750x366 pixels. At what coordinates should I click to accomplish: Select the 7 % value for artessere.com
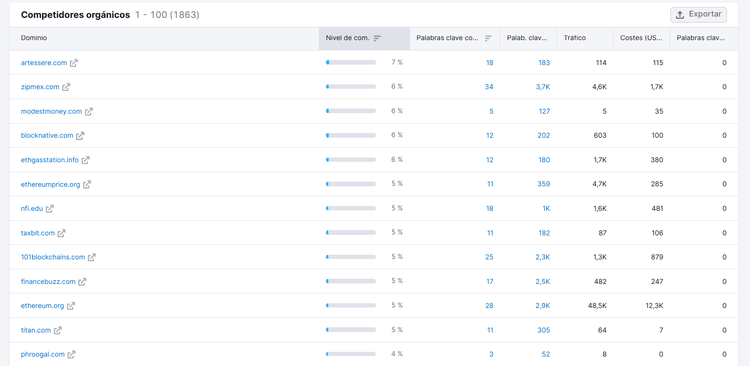397,62
